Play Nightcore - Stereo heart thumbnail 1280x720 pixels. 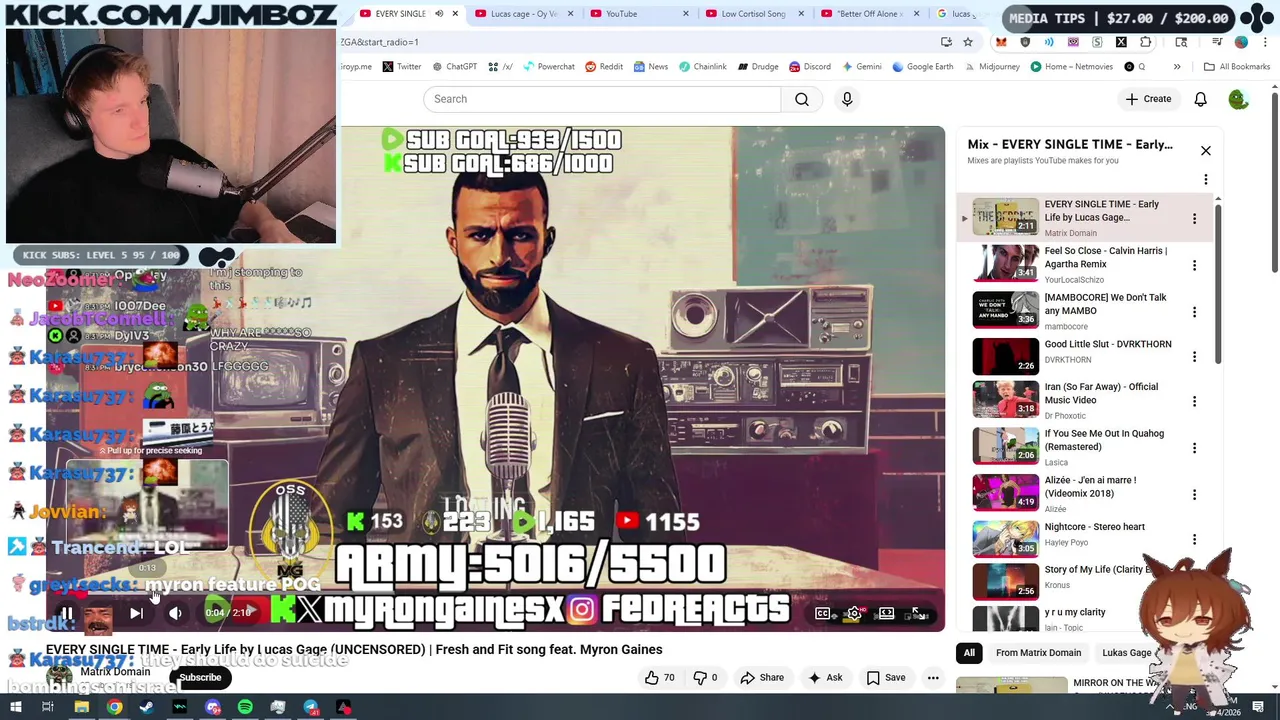(x=1006, y=538)
